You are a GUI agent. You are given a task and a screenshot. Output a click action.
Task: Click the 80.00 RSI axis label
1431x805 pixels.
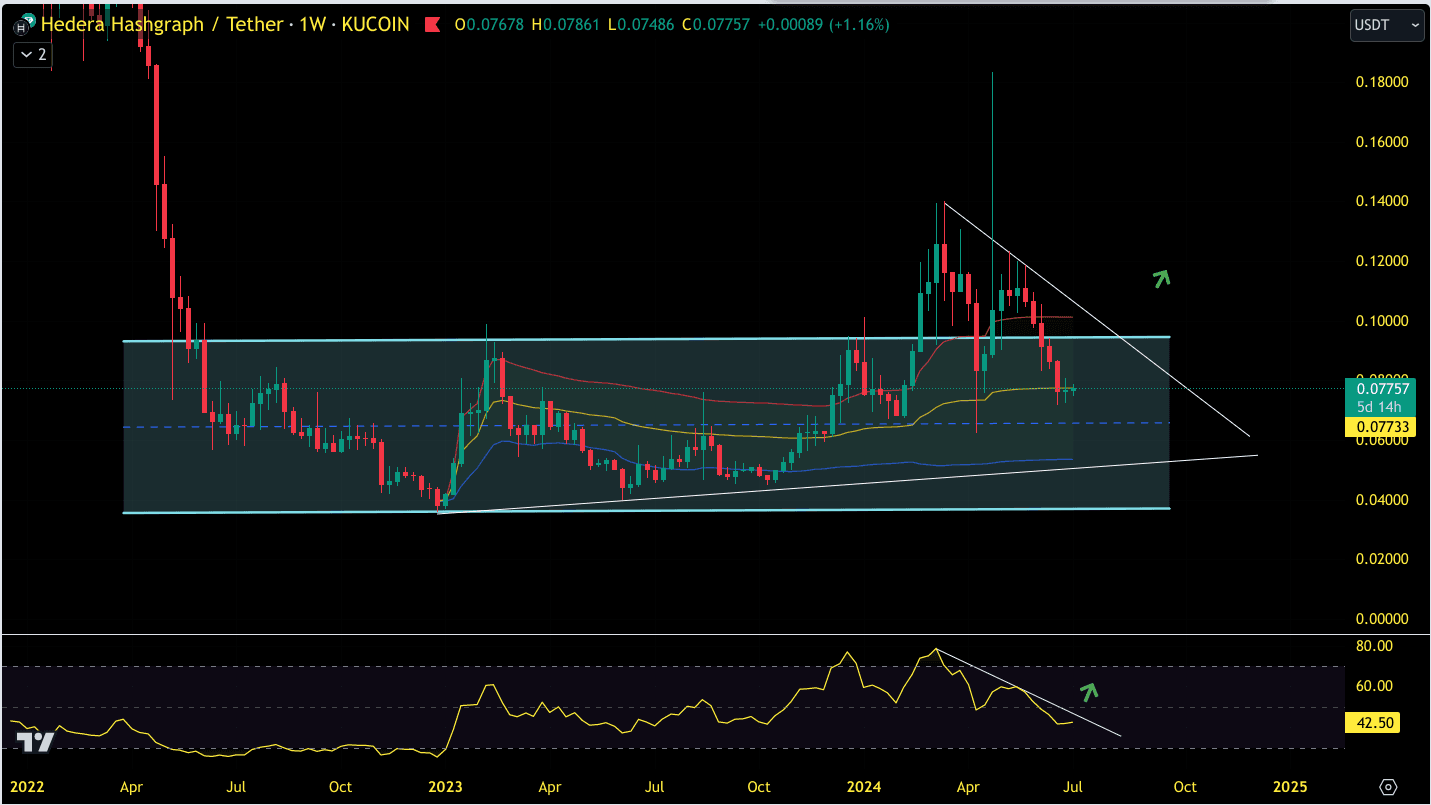click(1372, 646)
